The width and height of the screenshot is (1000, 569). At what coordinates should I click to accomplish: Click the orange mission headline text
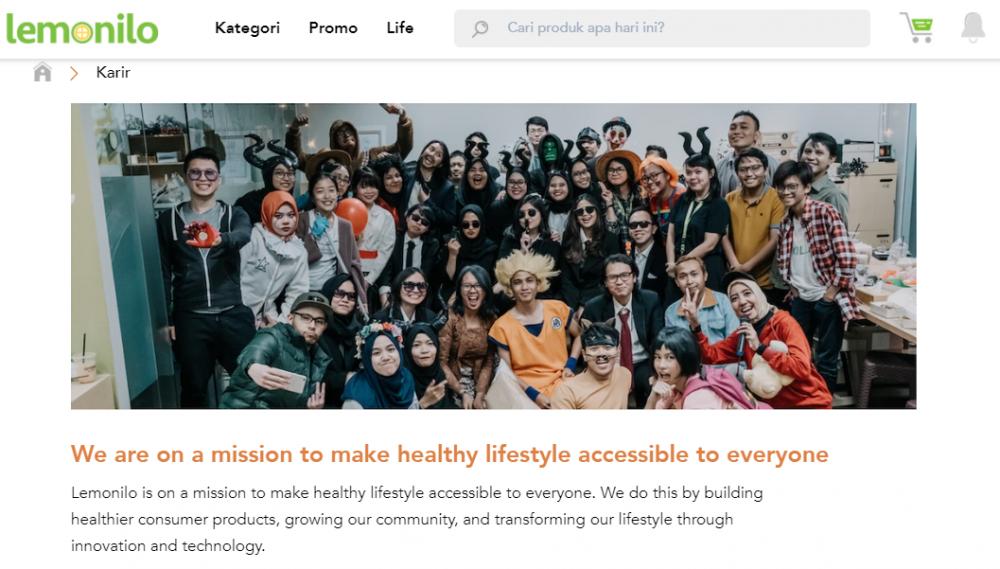point(450,454)
